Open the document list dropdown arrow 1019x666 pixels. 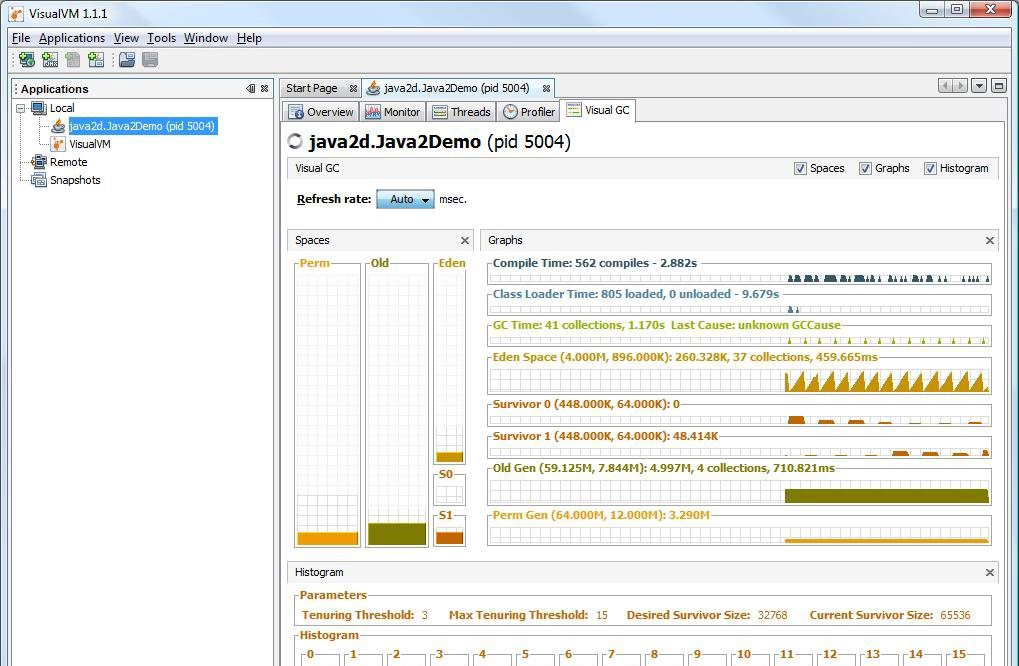tap(979, 87)
